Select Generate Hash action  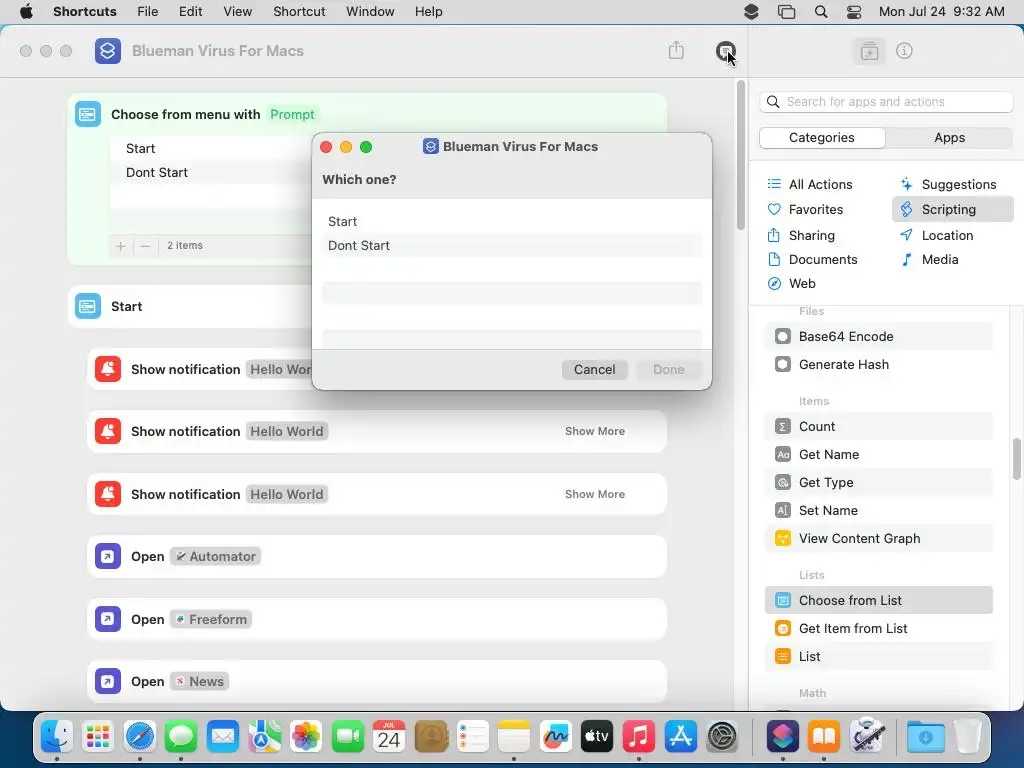pyautogui.click(x=878, y=364)
